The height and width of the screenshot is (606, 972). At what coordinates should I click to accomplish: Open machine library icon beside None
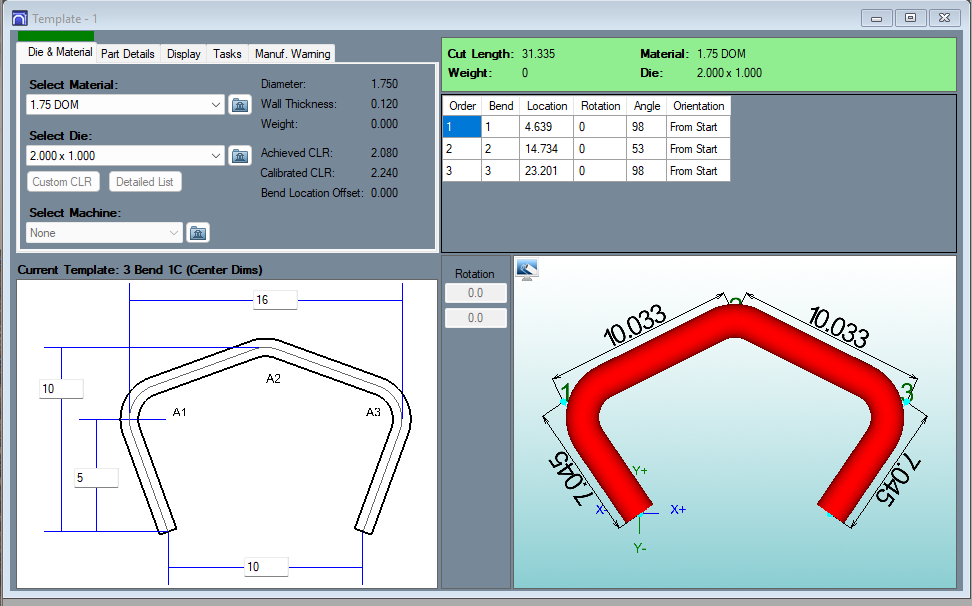tap(198, 233)
